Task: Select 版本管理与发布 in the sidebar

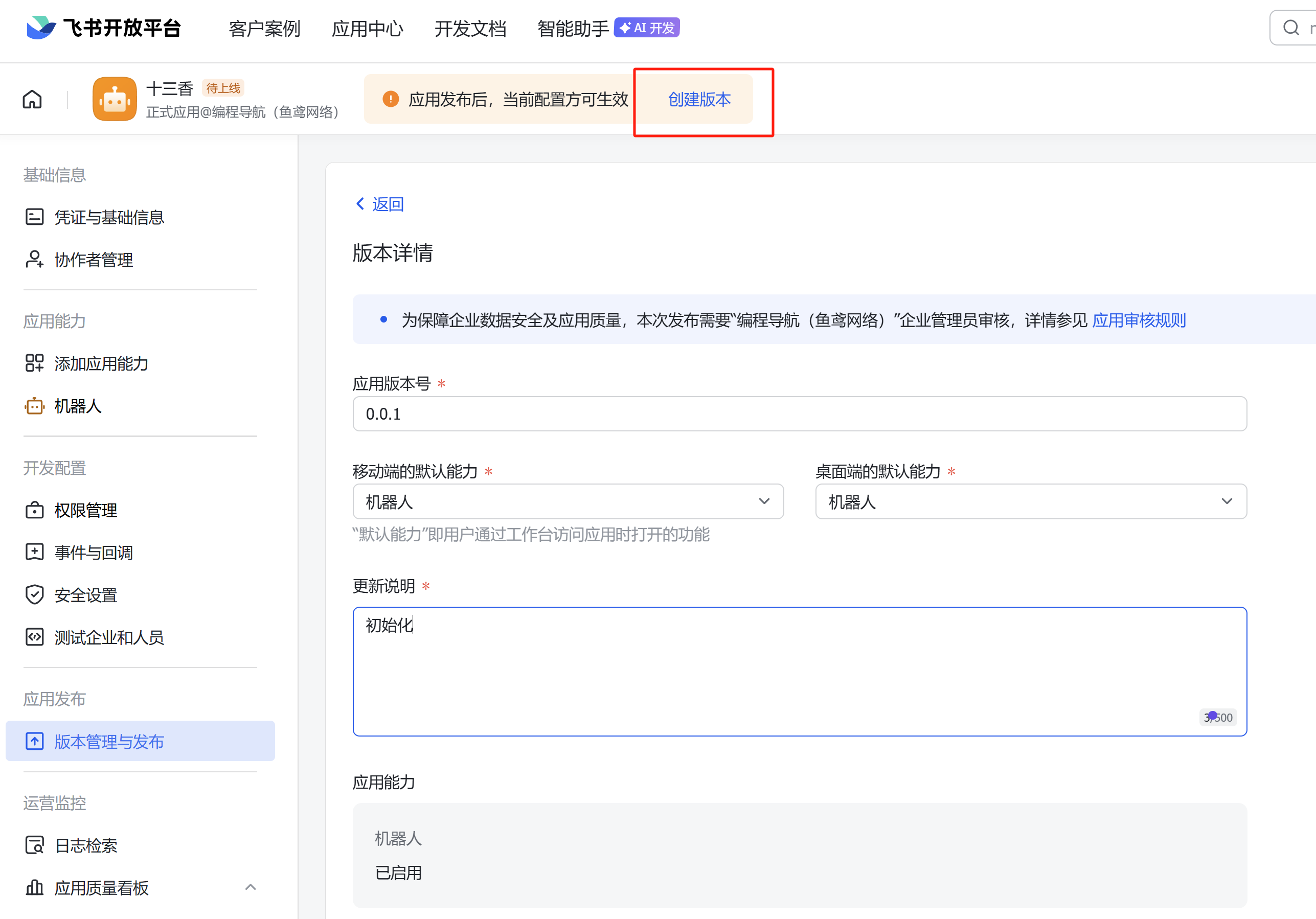Action: pyautogui.click(x=109, y=742)
